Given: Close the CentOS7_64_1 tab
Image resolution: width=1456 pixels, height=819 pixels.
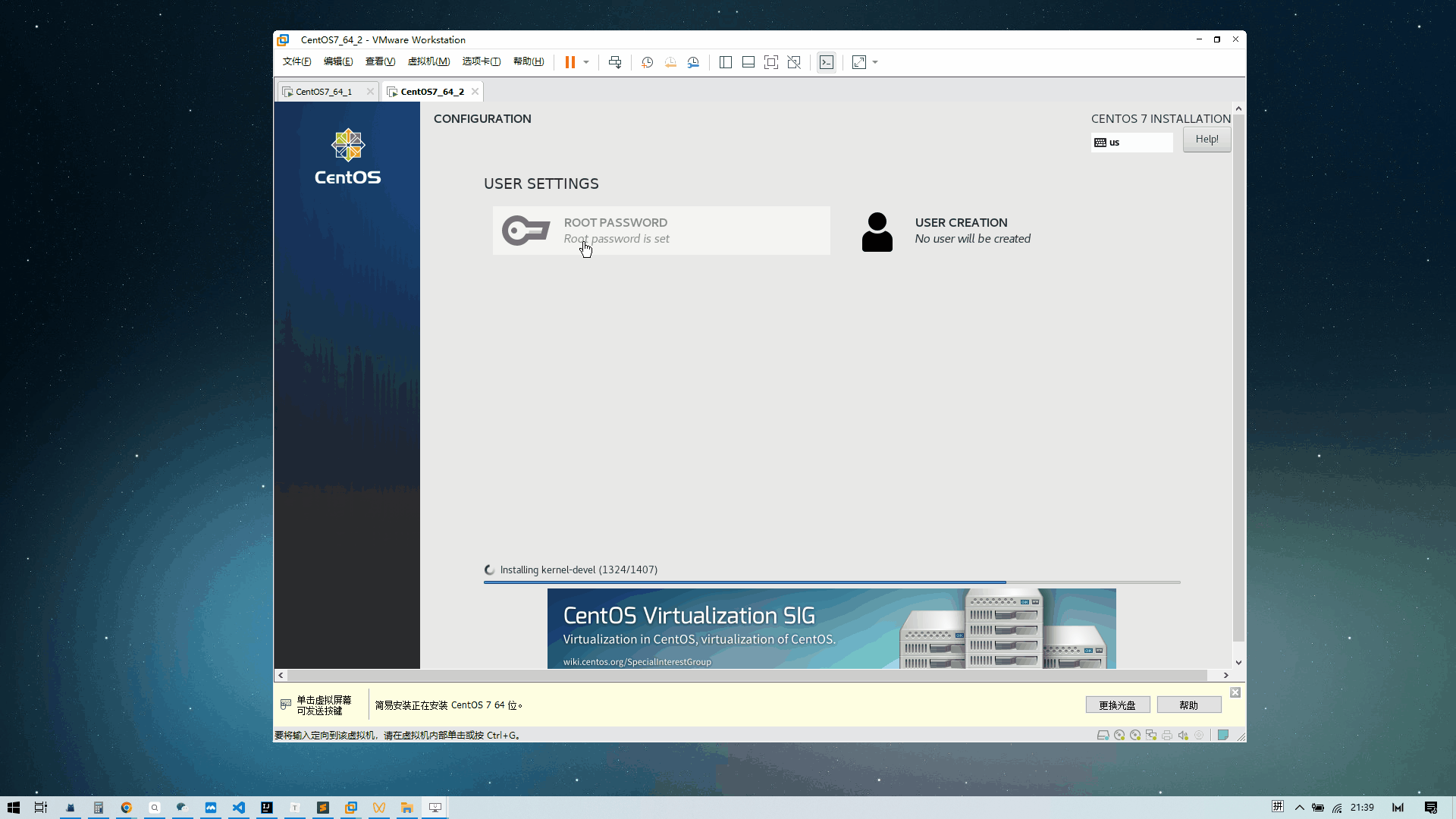Looking at the screenshot, I should coord(370,92).
